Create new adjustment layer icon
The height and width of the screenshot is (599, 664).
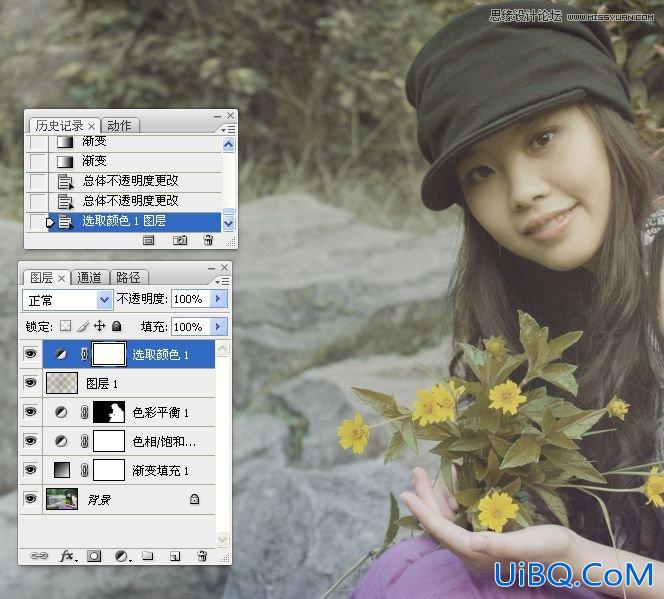(x=122, y=556)
